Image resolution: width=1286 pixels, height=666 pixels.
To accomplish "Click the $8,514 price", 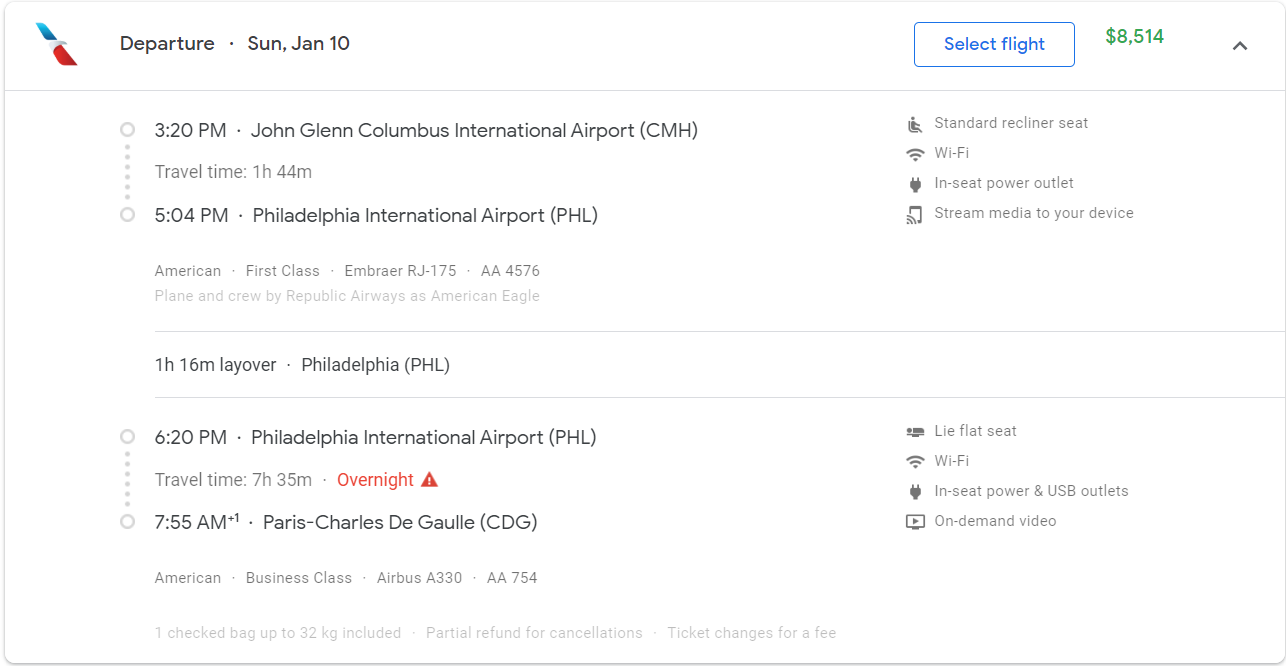I will point(1134,37).
